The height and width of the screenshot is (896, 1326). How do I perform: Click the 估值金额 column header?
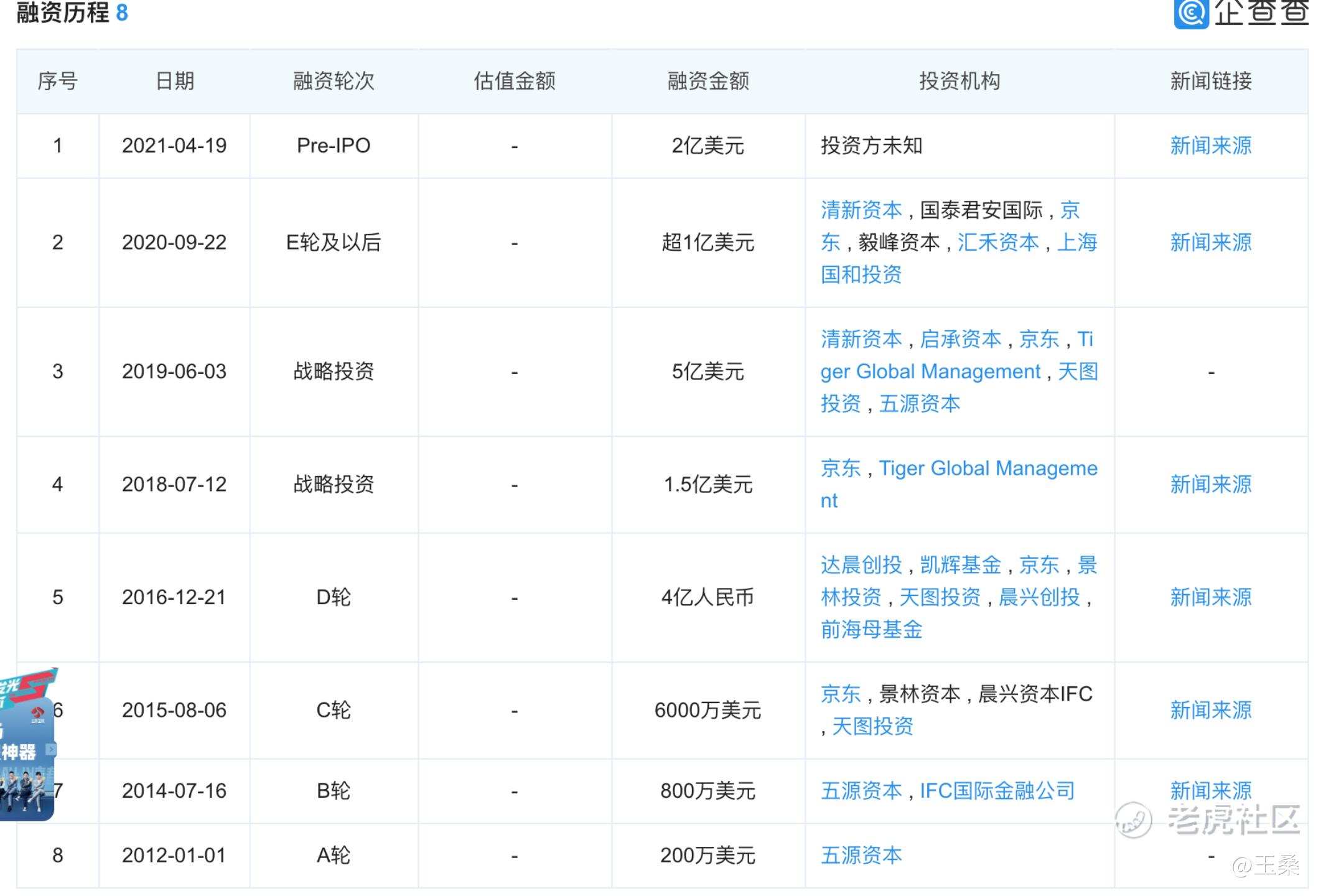point(515,81)
